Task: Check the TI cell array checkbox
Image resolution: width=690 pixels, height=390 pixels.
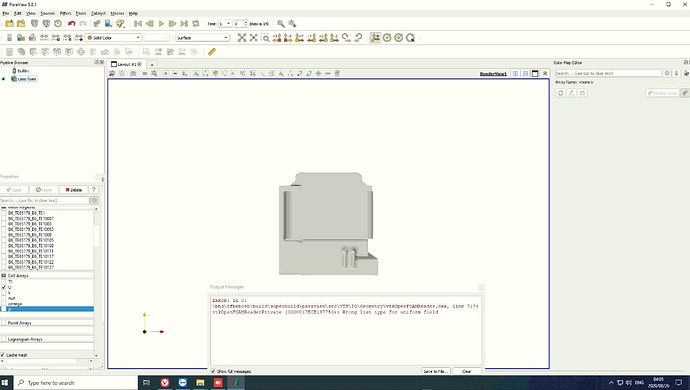Action: (4, 282)
